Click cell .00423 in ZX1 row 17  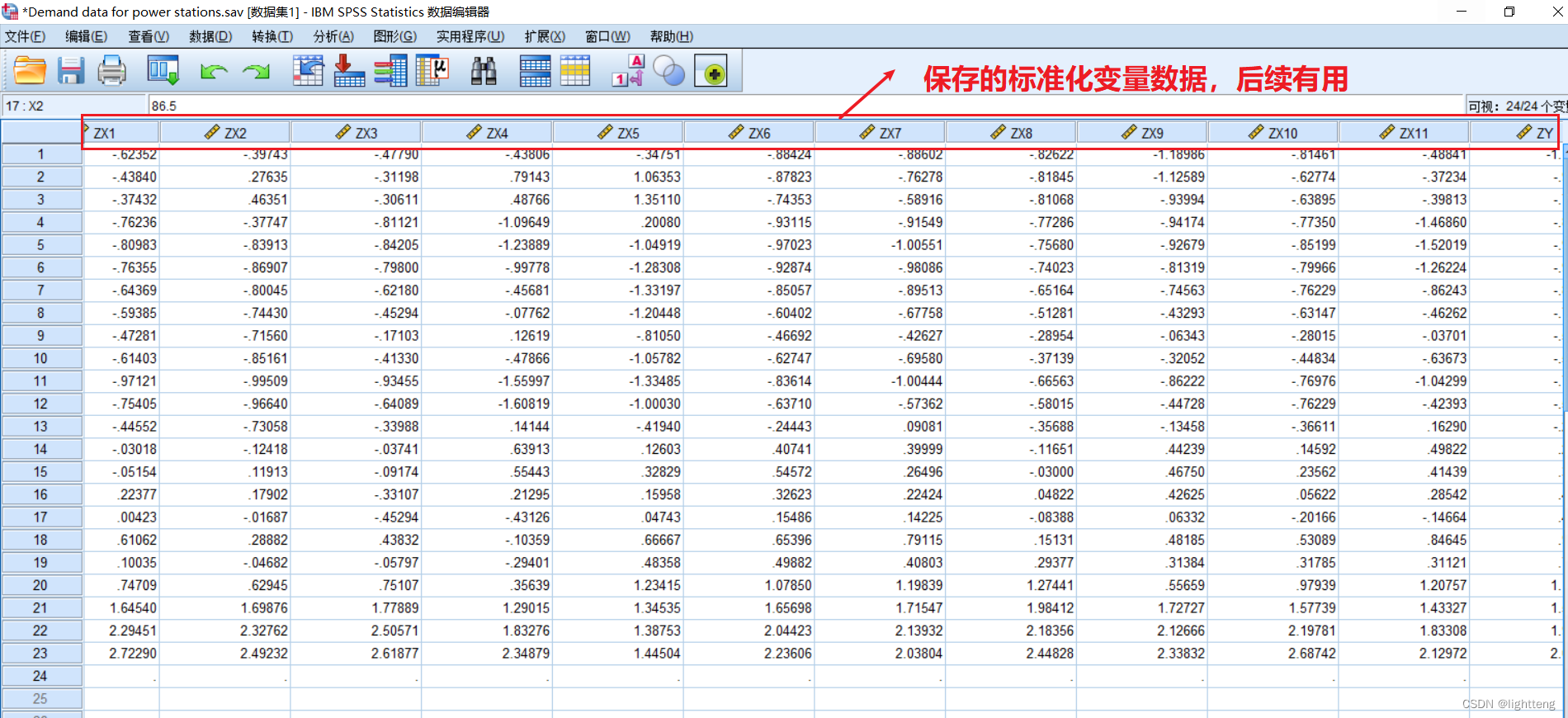(121, 517)
